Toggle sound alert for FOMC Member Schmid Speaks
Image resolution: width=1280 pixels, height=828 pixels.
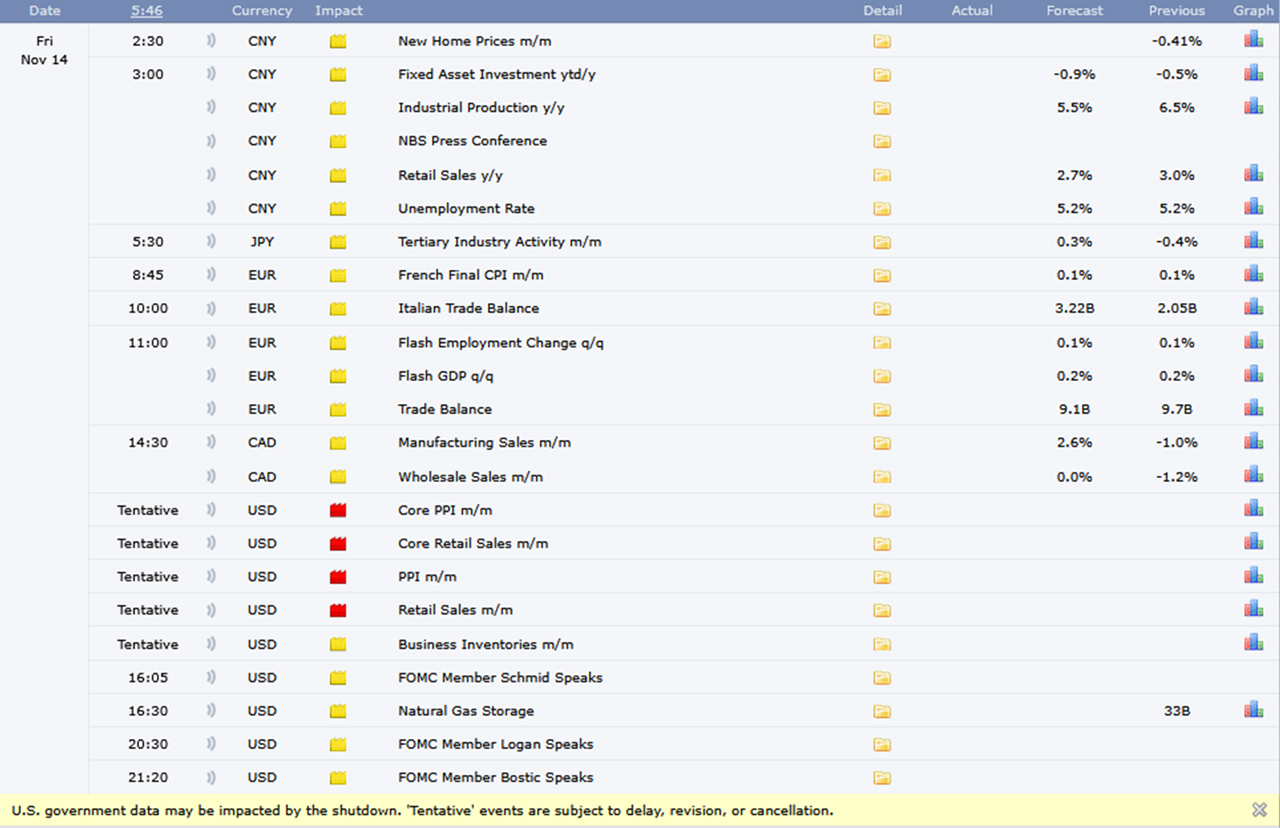pos(211,677)
